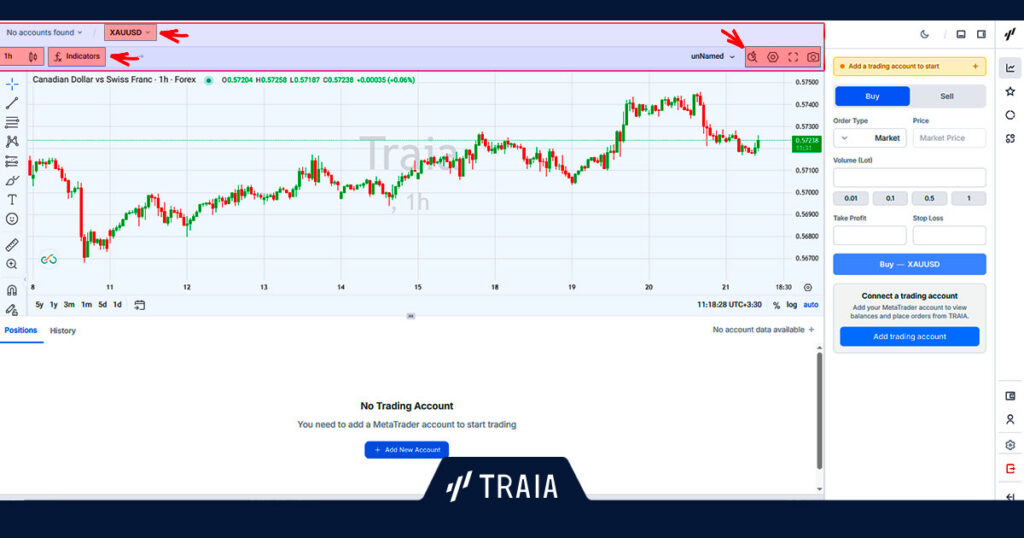Open chart settings in top toolbar
The width and height of the screenshot is (1024, 538).
click(773, 57)
